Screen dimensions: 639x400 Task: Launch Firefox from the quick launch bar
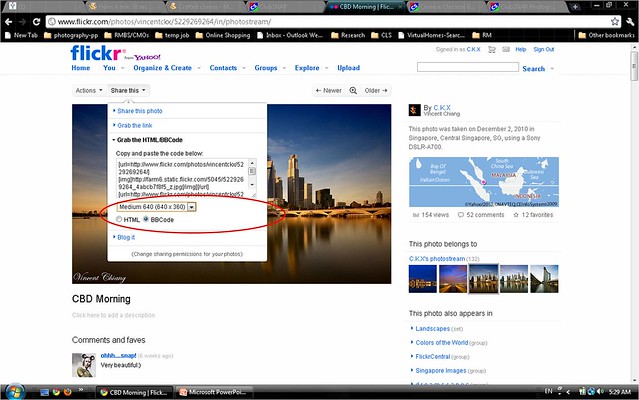pos(68,392)
